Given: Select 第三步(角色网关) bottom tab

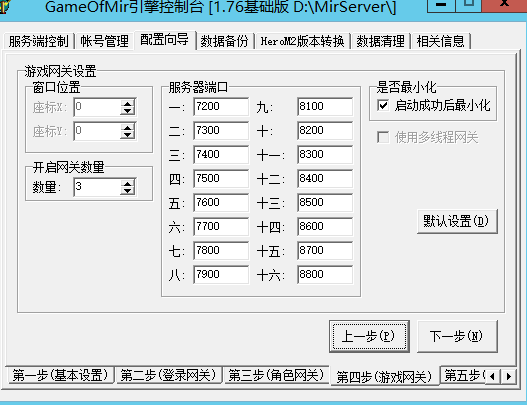Looking at the screenshot, I should pyautogui.click(x=276, y=375).
